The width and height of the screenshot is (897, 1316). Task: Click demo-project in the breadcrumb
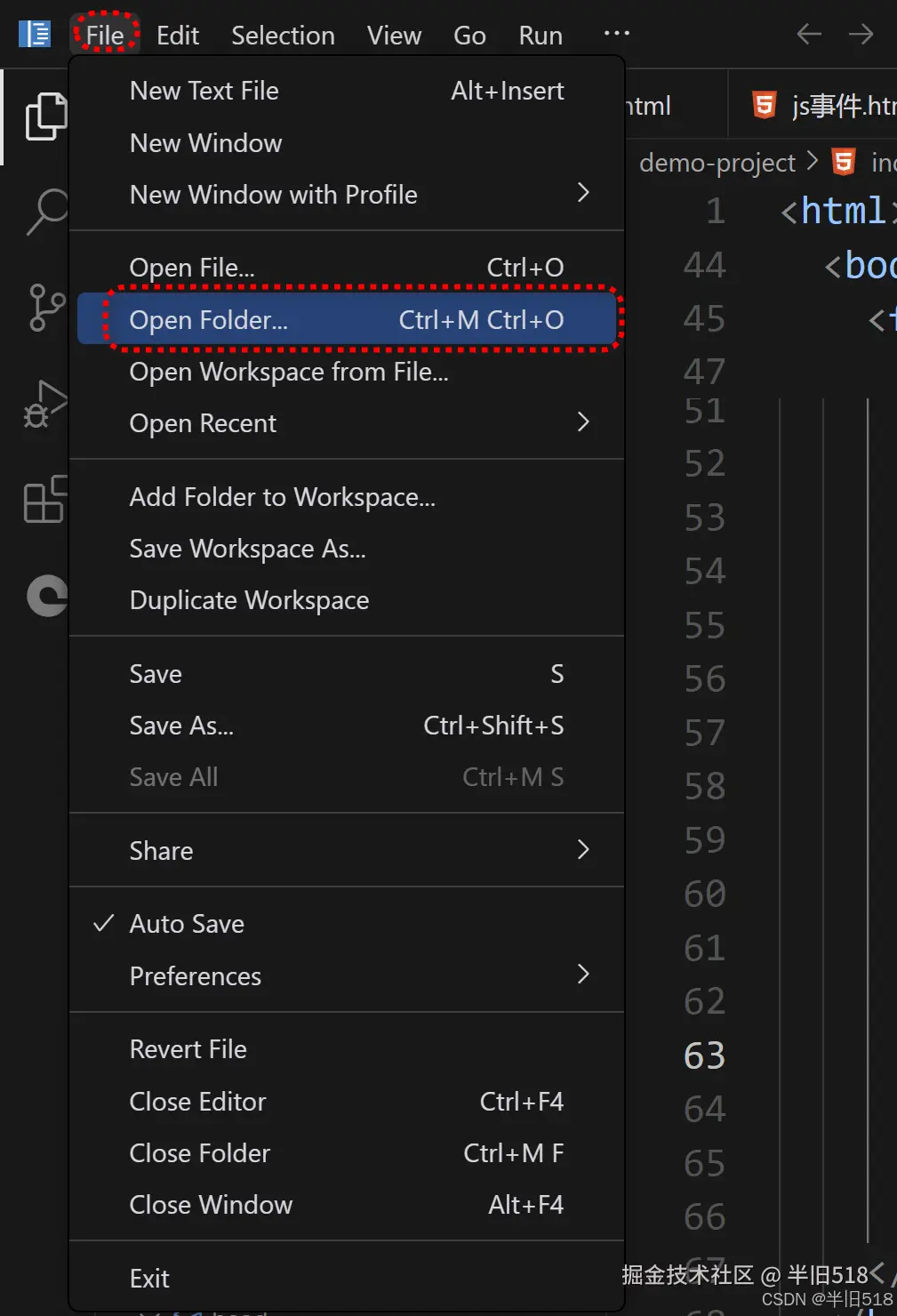point(717,163)
